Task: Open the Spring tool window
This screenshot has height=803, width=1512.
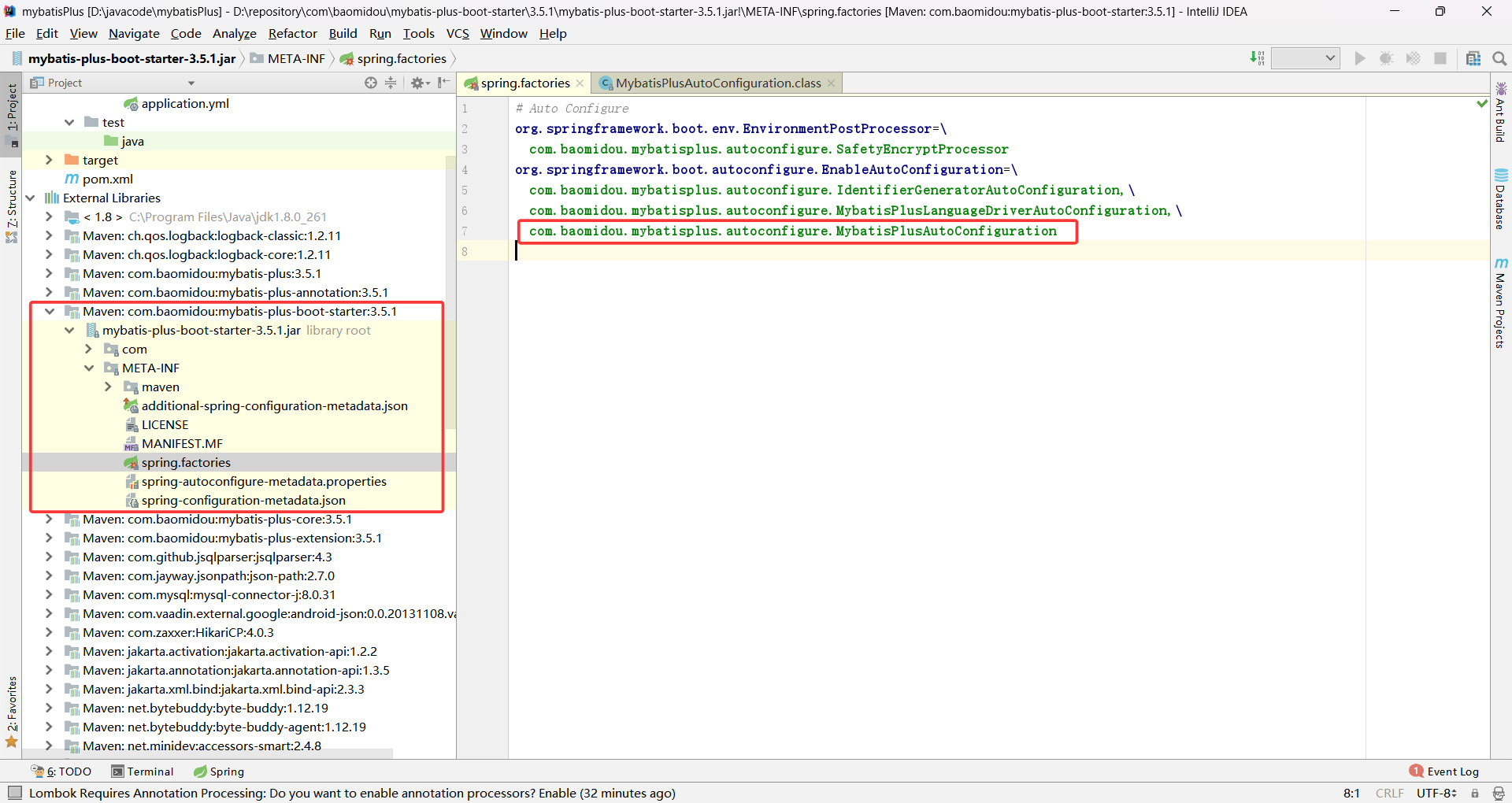Action: tap(219, 772)
